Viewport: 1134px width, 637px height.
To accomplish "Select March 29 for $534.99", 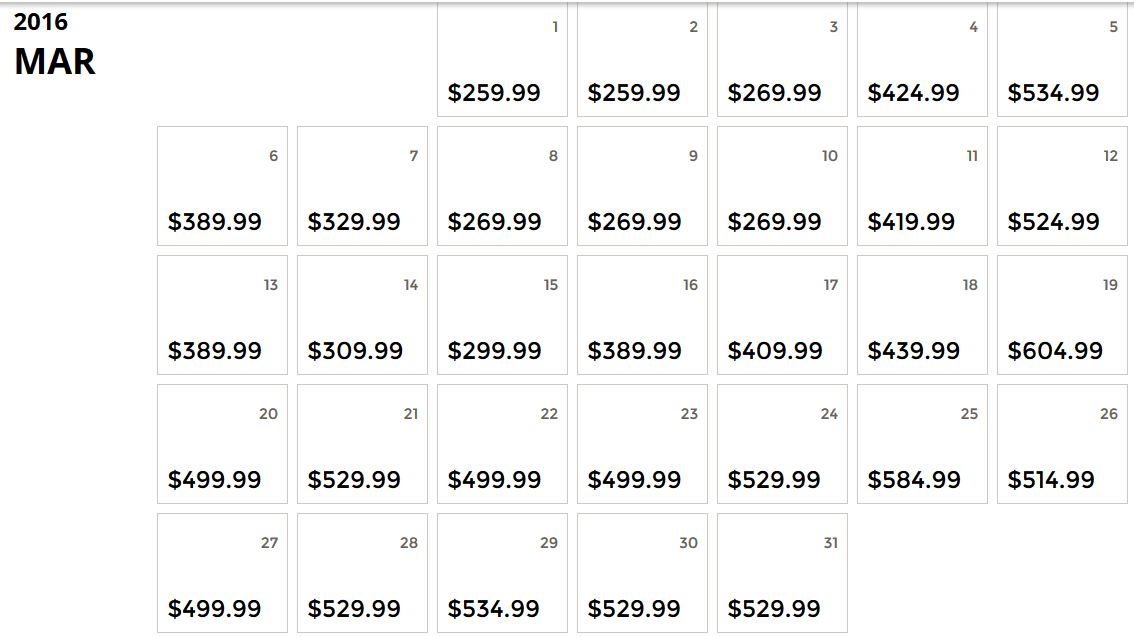I will coord(502,573).
